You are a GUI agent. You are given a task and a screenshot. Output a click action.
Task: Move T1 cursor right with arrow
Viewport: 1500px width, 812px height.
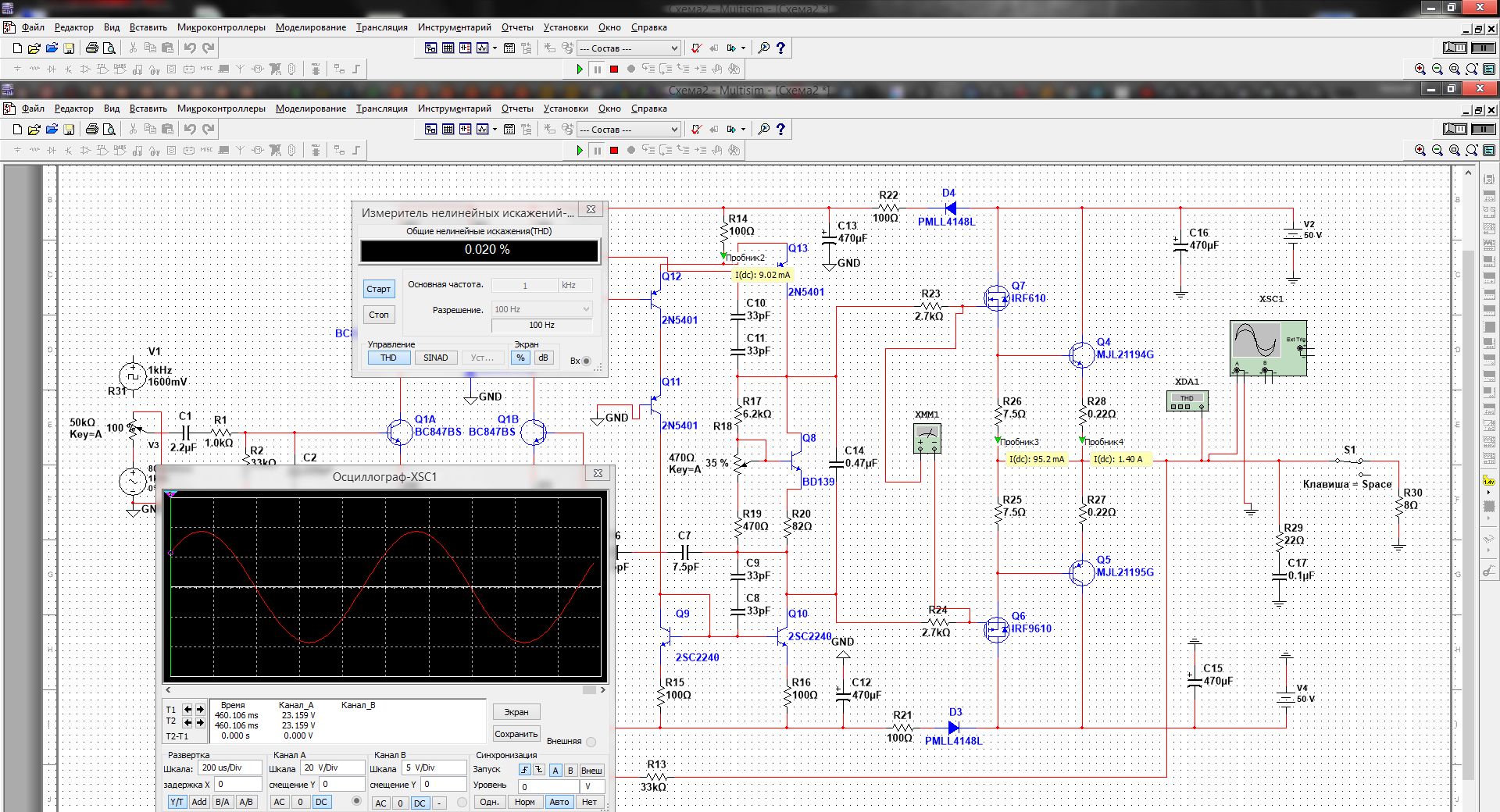pyautogui.click(x=200, y=710)
